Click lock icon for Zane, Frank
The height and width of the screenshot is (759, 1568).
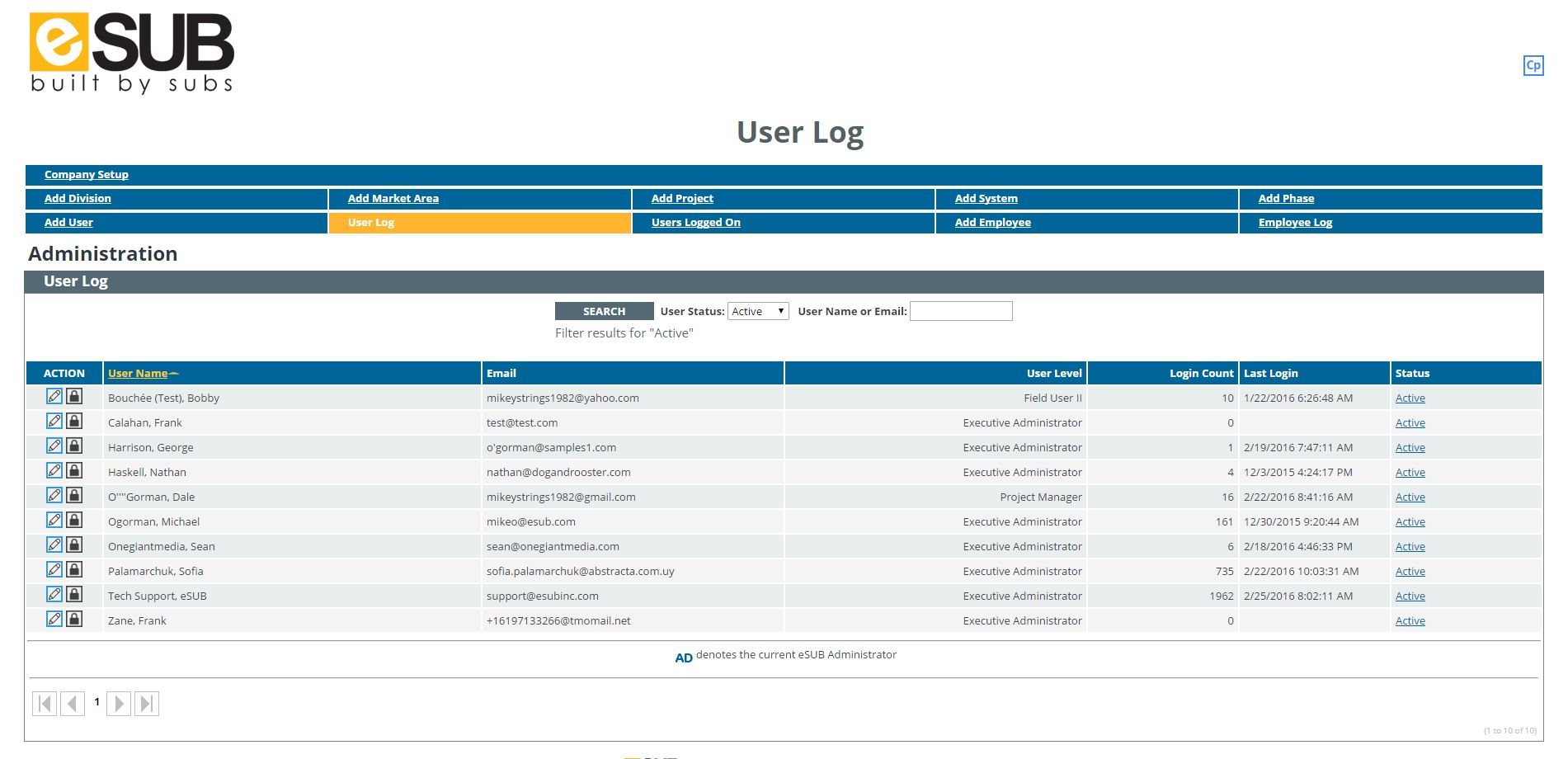[x=74, y=619]
